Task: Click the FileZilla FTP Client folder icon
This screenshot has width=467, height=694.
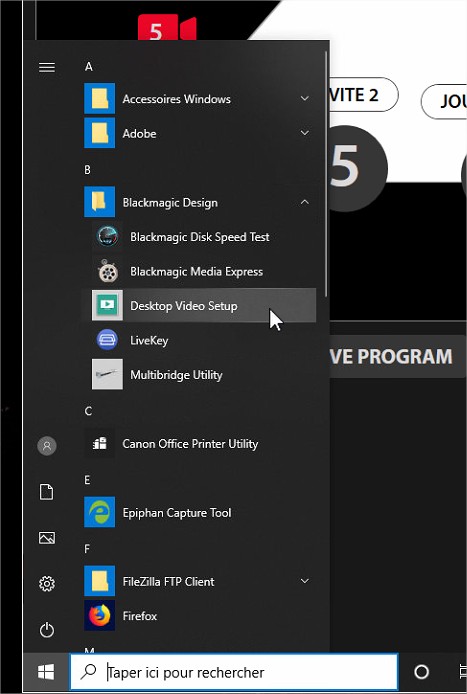Action: point(100,581)
